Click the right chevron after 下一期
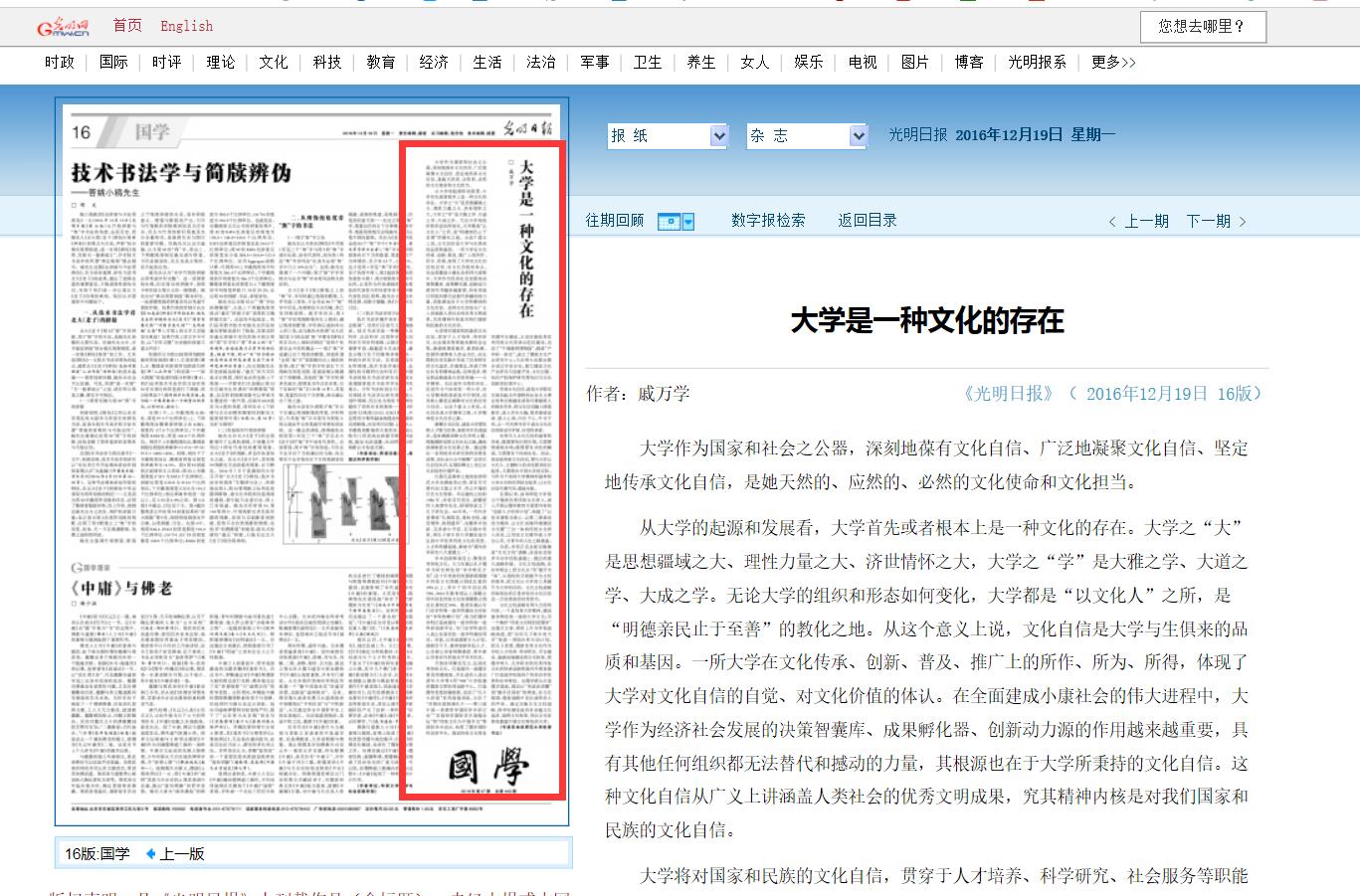 pyautogui.click(x=1243, y=222)
